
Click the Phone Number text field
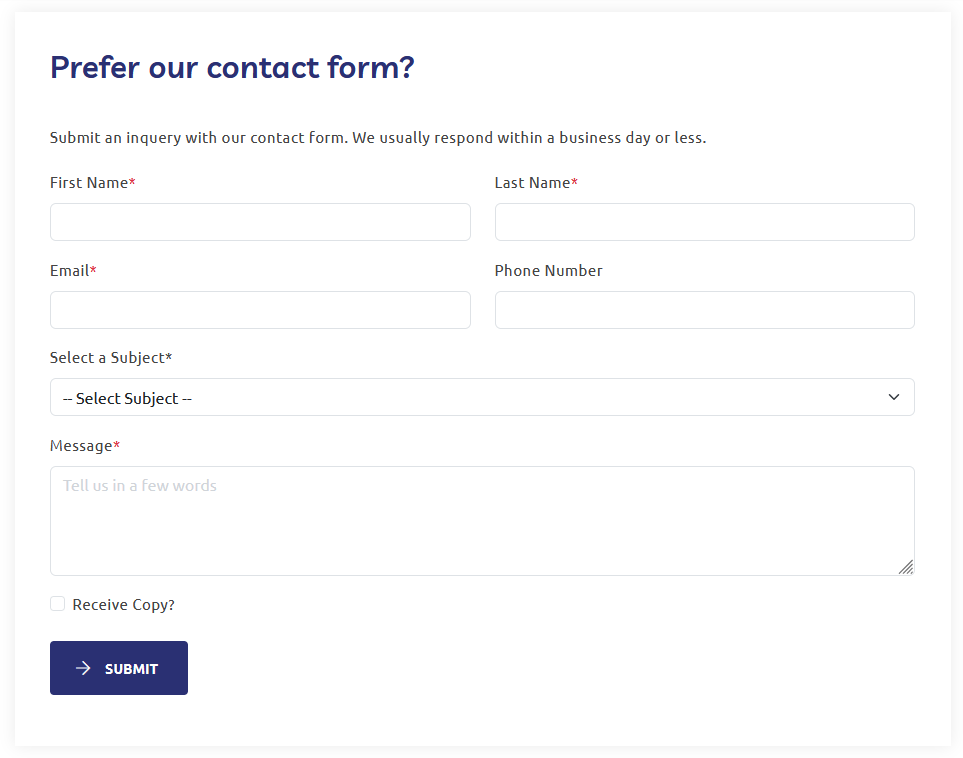pyautogui.click(x=704, y=310)
